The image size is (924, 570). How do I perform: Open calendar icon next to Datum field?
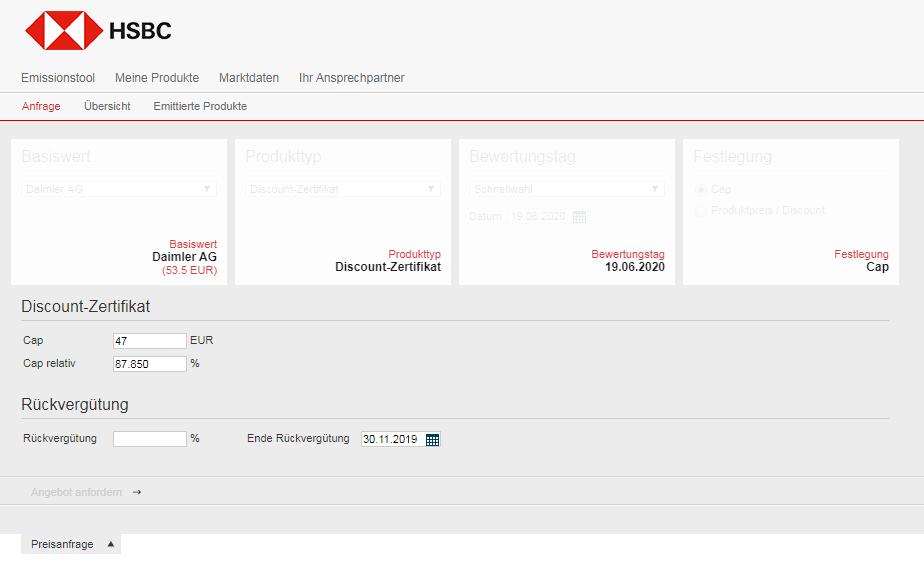(x=579, y=217)
